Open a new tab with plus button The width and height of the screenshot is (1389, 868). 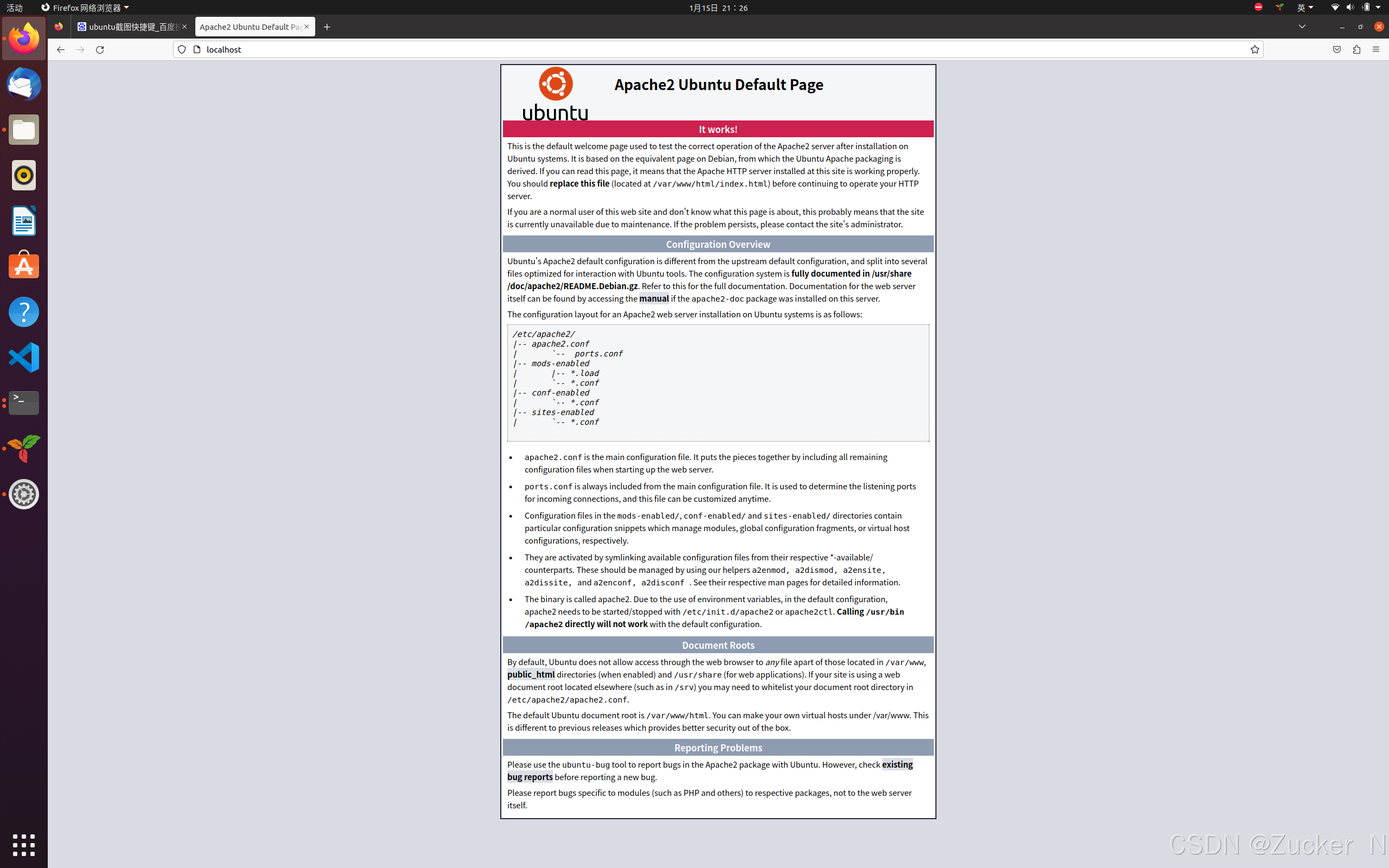(327, 27)
